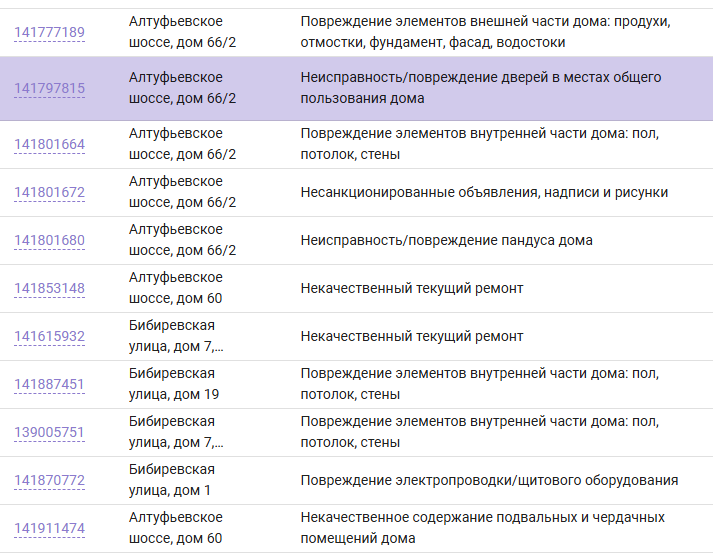This screenshot has width=713, height=558.
Task: Click highlighted row Неисправность/повреждение дверей
Action: click(x=356, y=89)
